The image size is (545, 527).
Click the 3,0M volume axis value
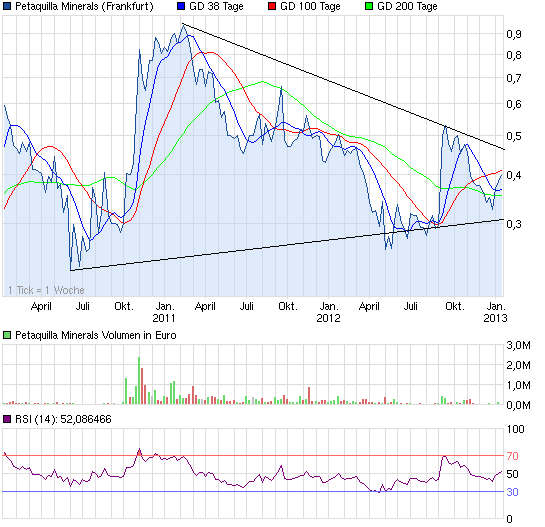coord(518,345)
